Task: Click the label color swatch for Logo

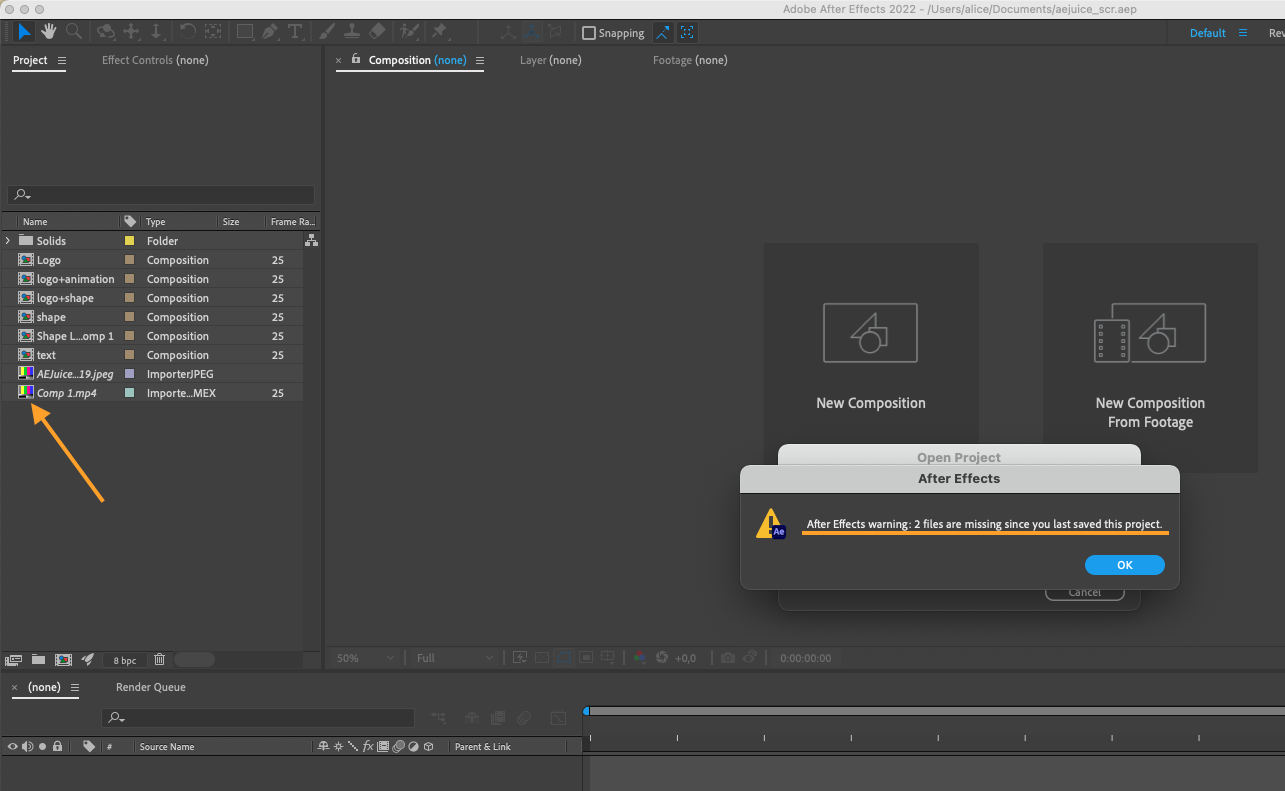Action: (x=129, y=260)
